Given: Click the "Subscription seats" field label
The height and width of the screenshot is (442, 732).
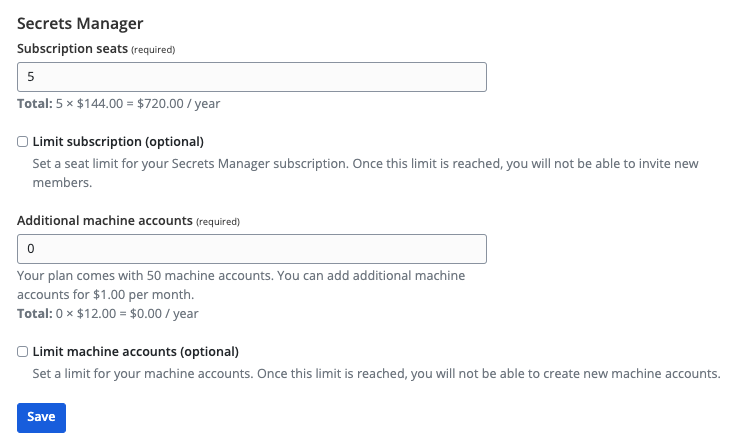Looking at the screenshot, I should point(72,48).
